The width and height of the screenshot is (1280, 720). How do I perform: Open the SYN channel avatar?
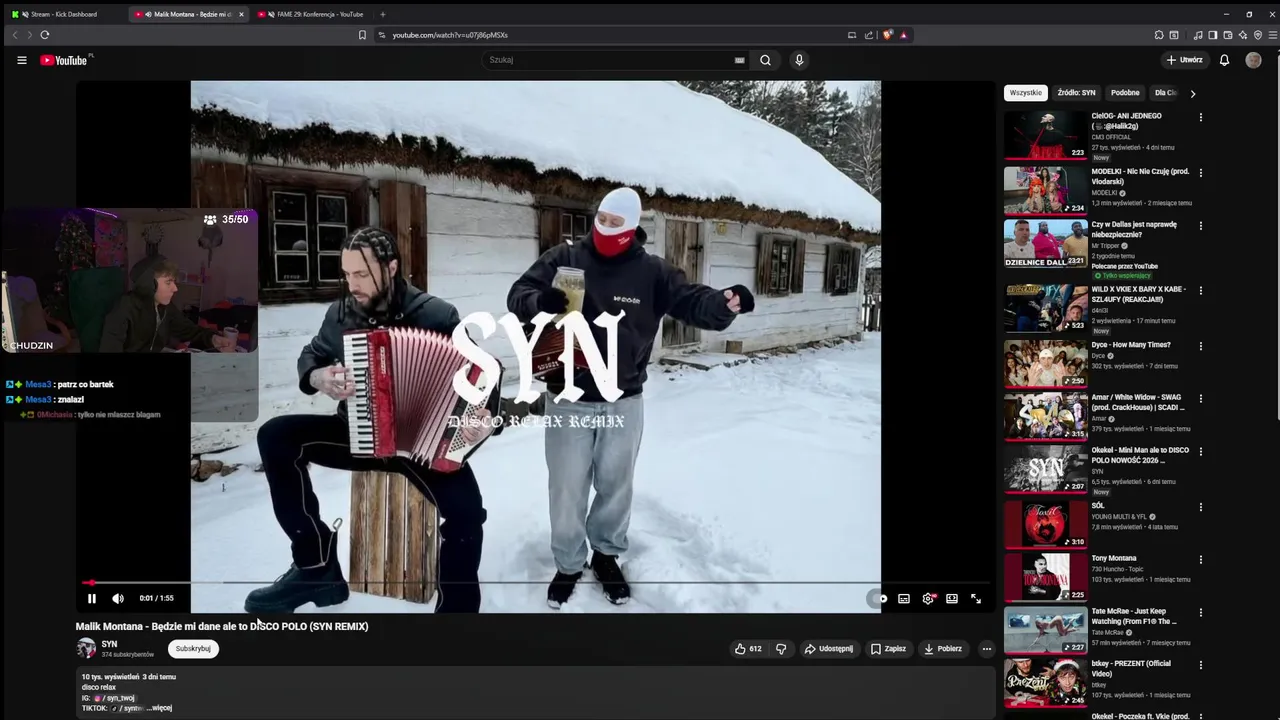click(87, 648)
